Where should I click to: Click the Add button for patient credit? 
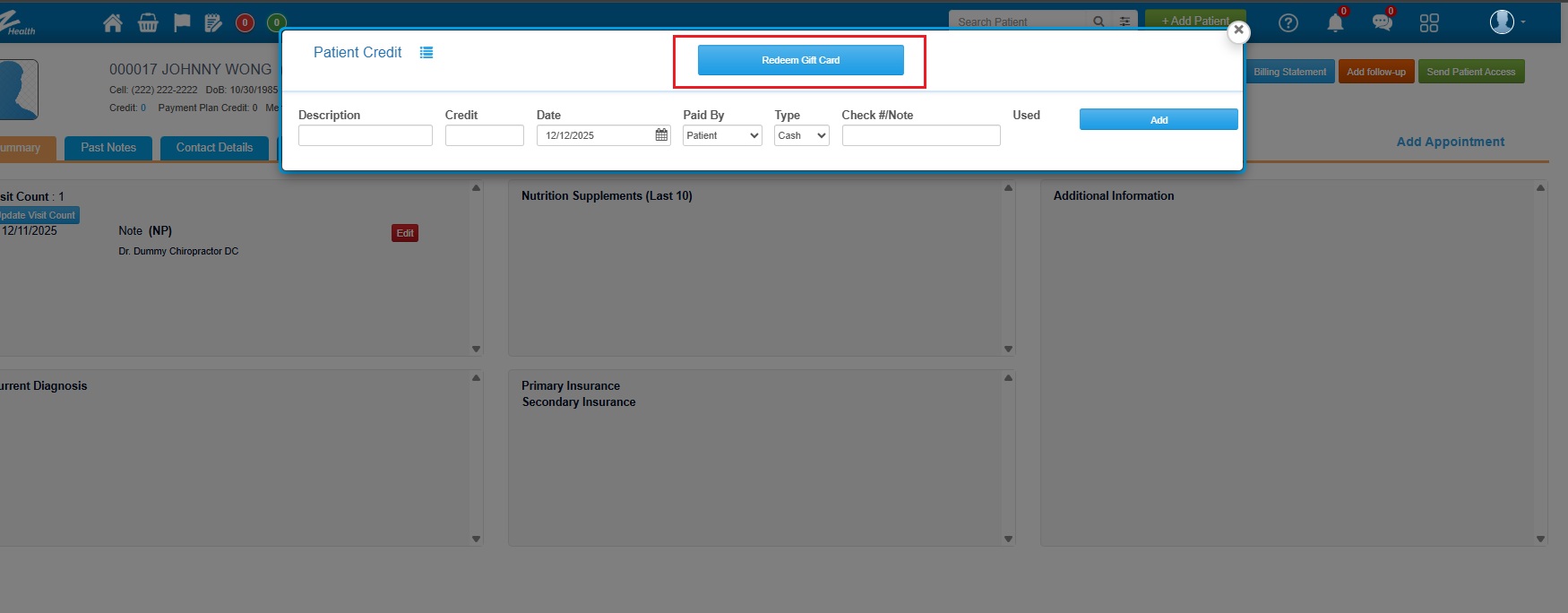[x=1158, y=120]
